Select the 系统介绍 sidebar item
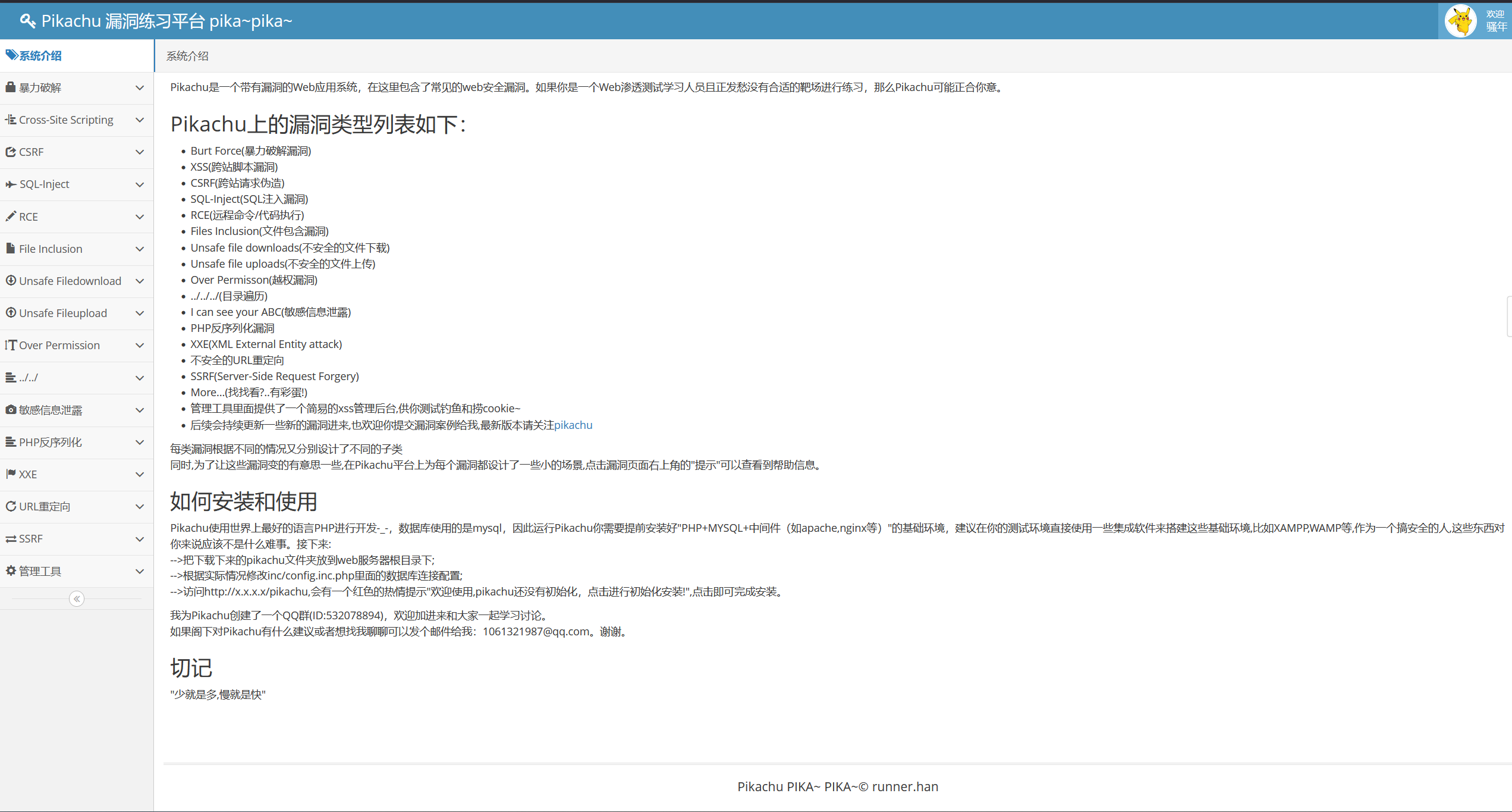 (x=40, y=55)
